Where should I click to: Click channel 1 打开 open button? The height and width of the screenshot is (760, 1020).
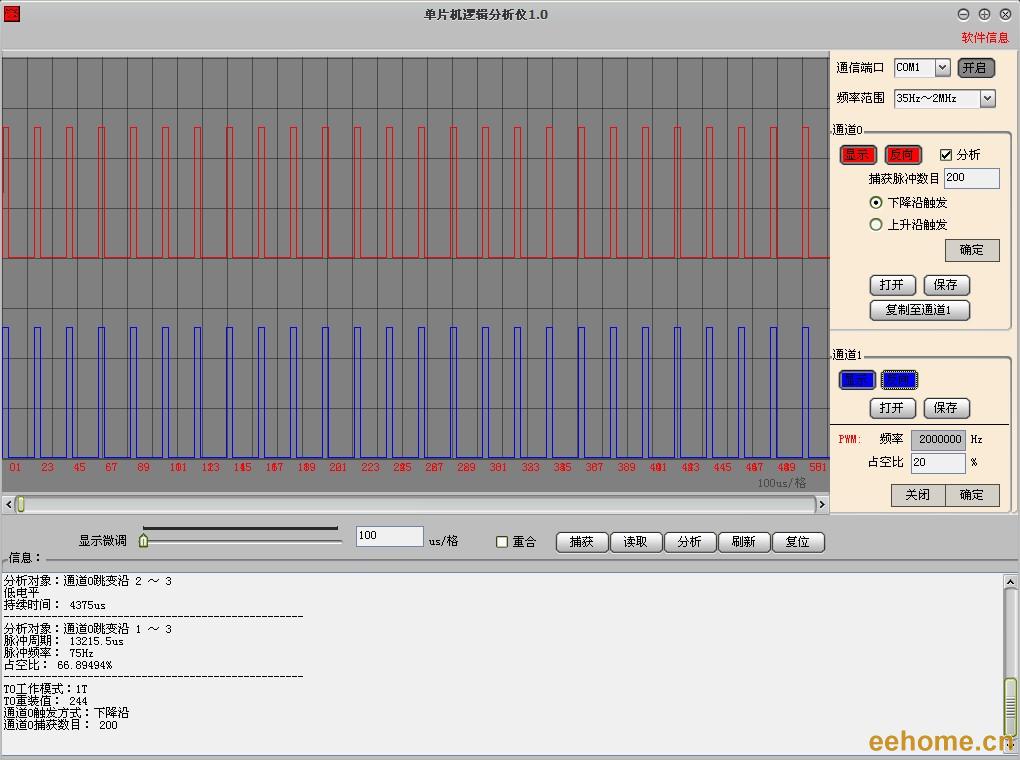tap(892, 408)
